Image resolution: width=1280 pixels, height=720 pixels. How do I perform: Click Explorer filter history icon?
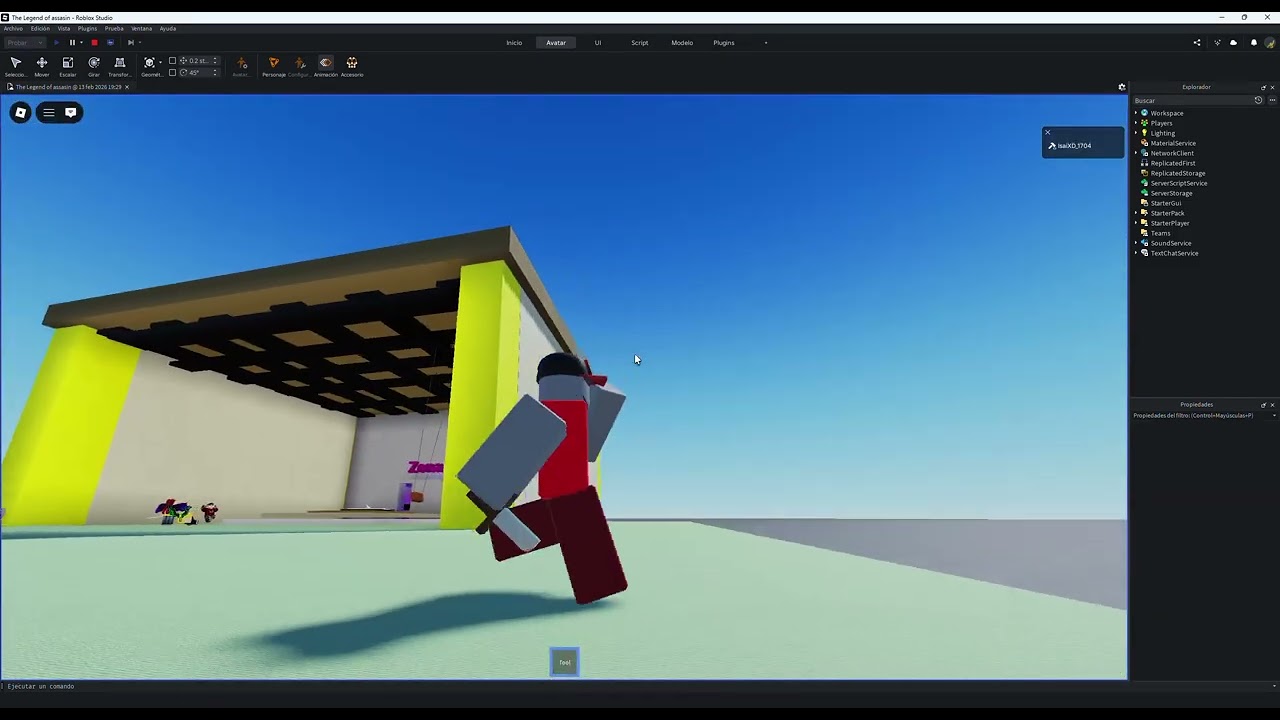1259,100
